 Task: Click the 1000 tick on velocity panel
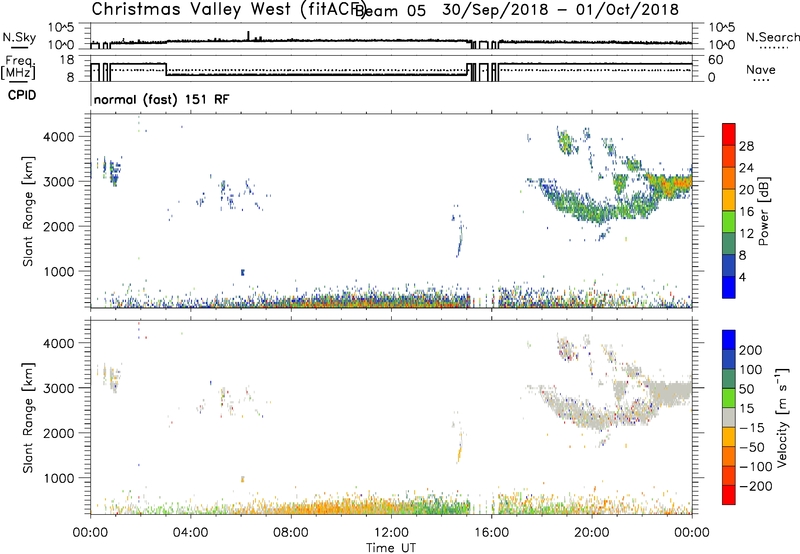(x=59, y=478)
